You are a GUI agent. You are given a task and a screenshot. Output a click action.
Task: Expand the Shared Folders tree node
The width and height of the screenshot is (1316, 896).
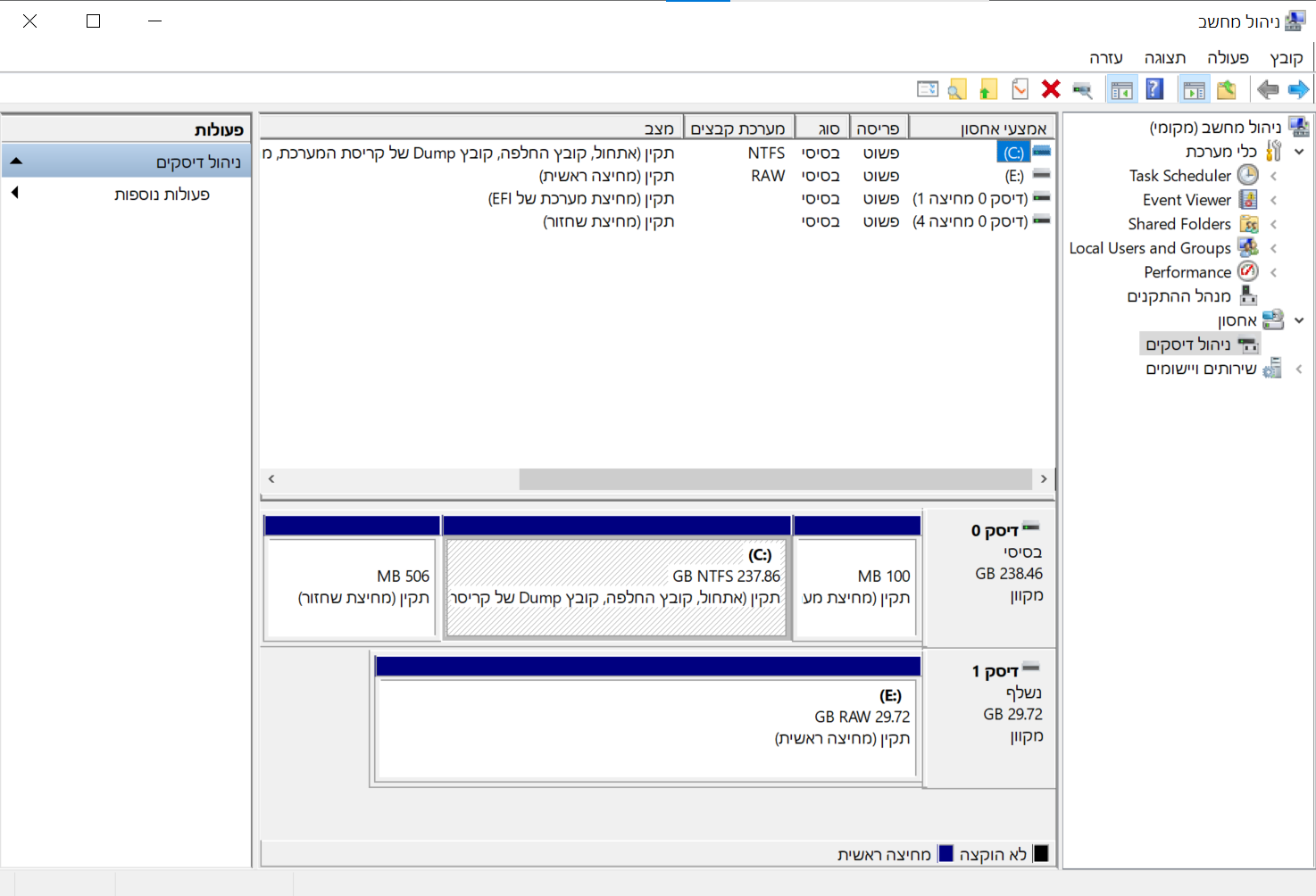[1273, 224]
